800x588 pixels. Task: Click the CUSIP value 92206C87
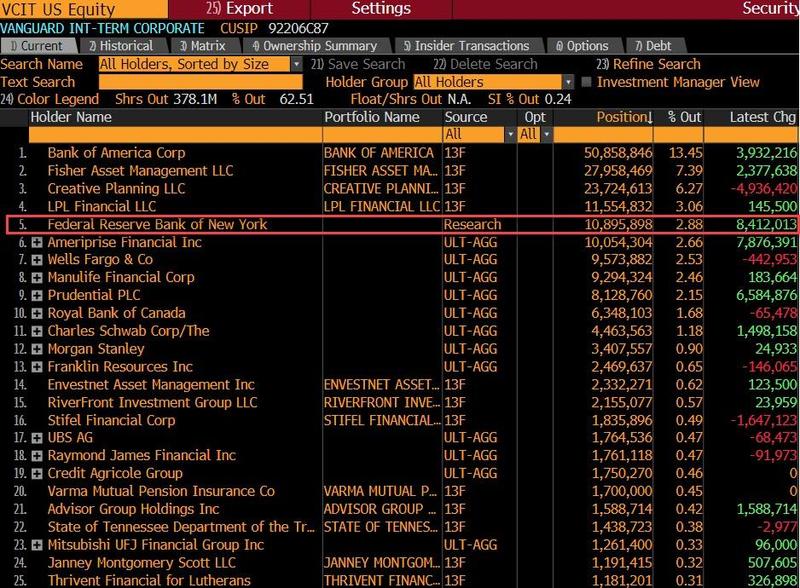pos(298,29)
